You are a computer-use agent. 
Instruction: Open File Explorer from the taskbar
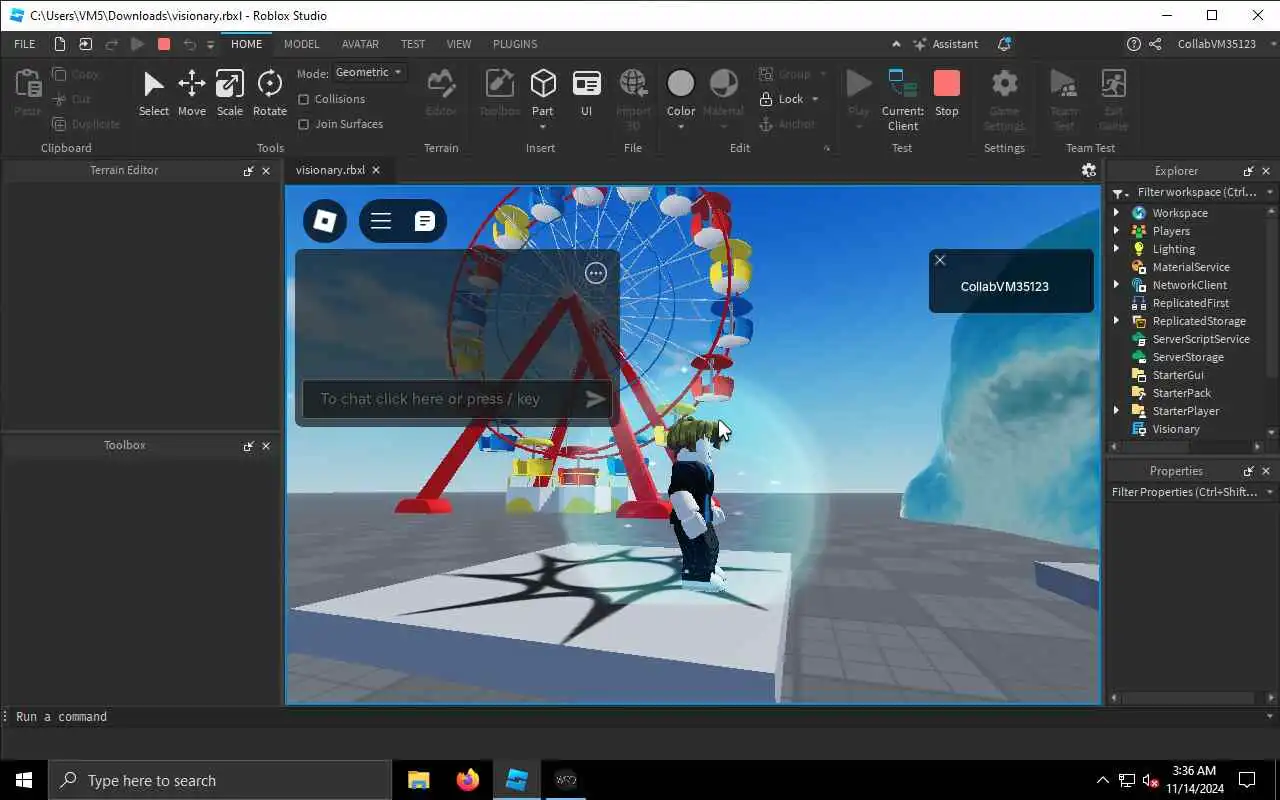click(418, 780)
